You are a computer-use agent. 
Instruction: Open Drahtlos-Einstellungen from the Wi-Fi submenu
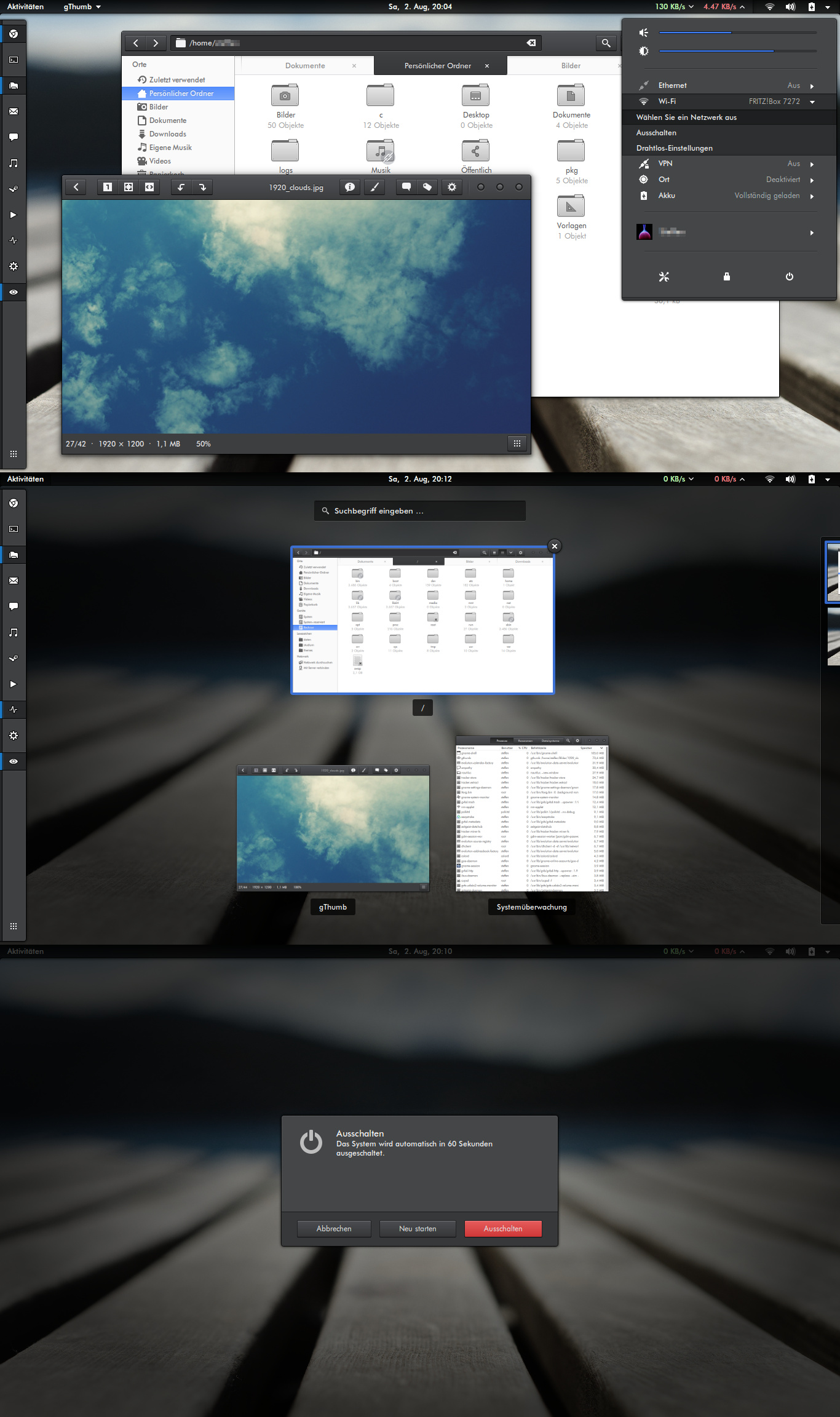click(x=729, y=148)
